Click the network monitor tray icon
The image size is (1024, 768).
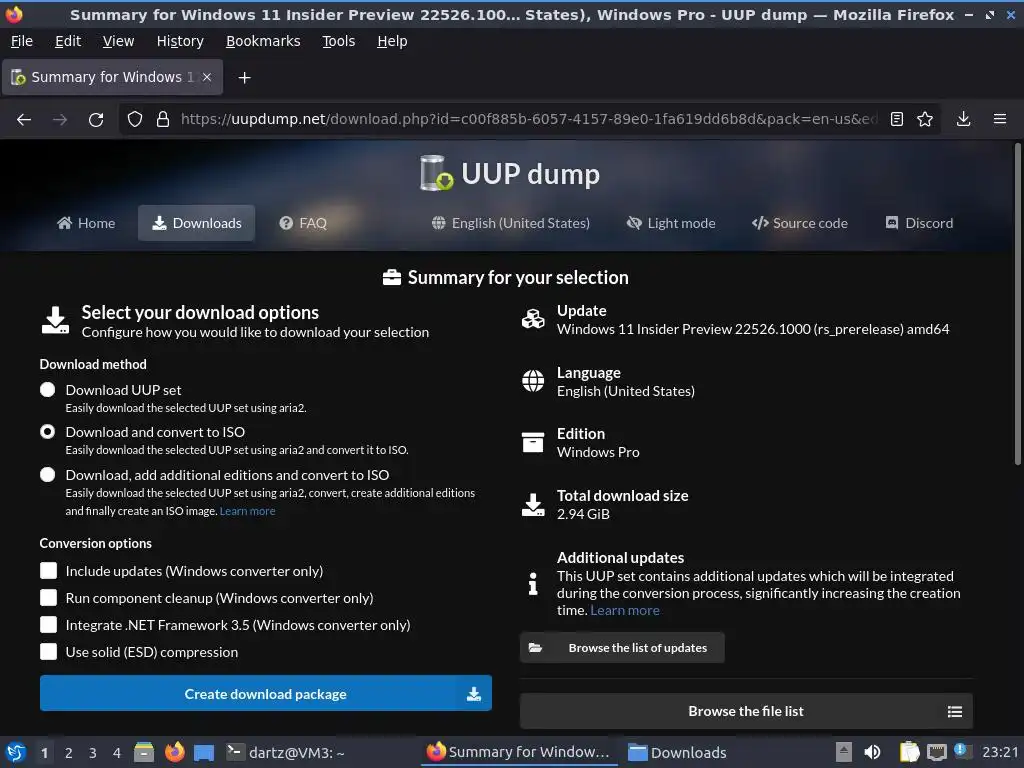pyautogui.click(x=936, y=752)
